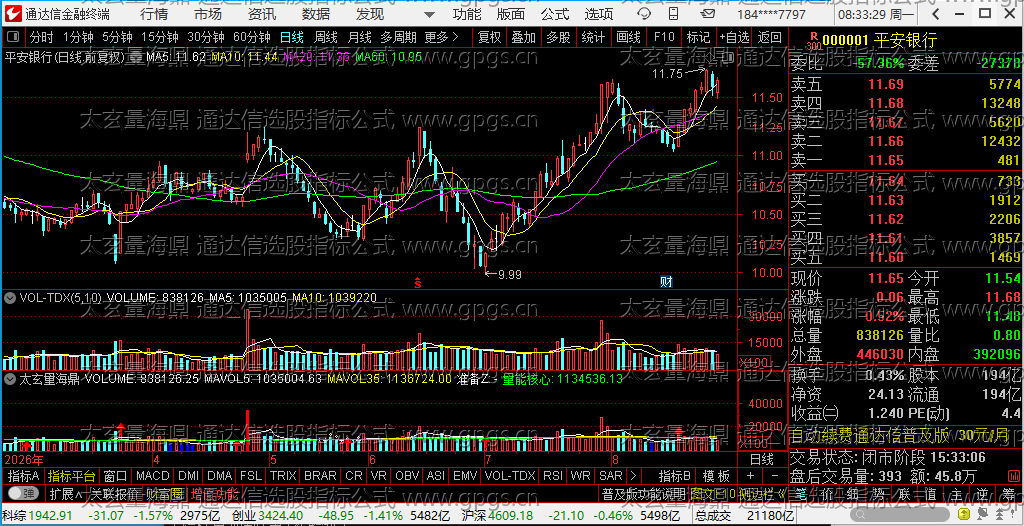
Task: Select the DMI indicator tab
Action: pyautogui.click(x=189, y=476)
